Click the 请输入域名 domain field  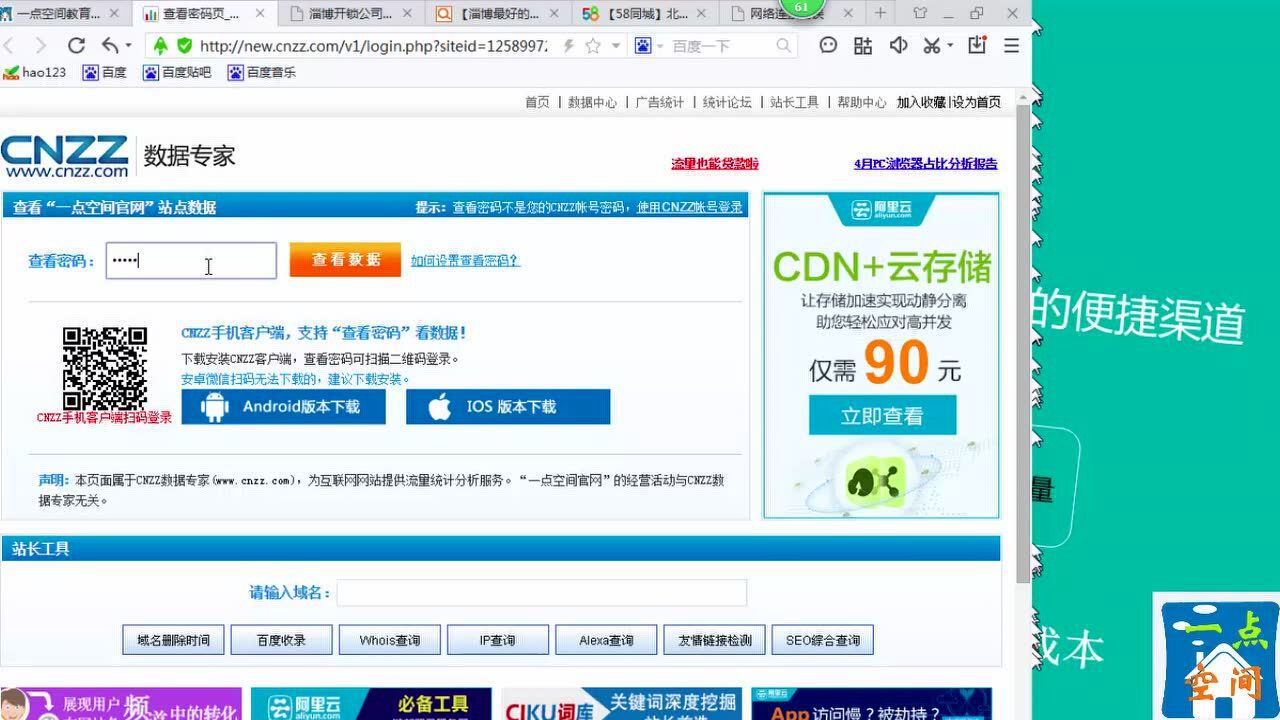click(541, 592)
